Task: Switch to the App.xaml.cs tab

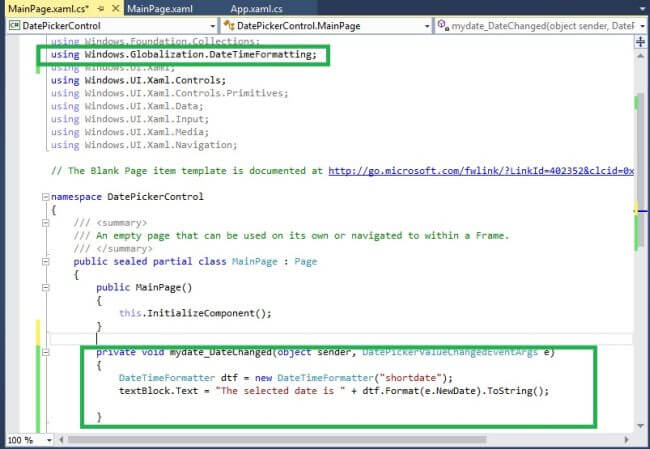Action: point(256,9)
